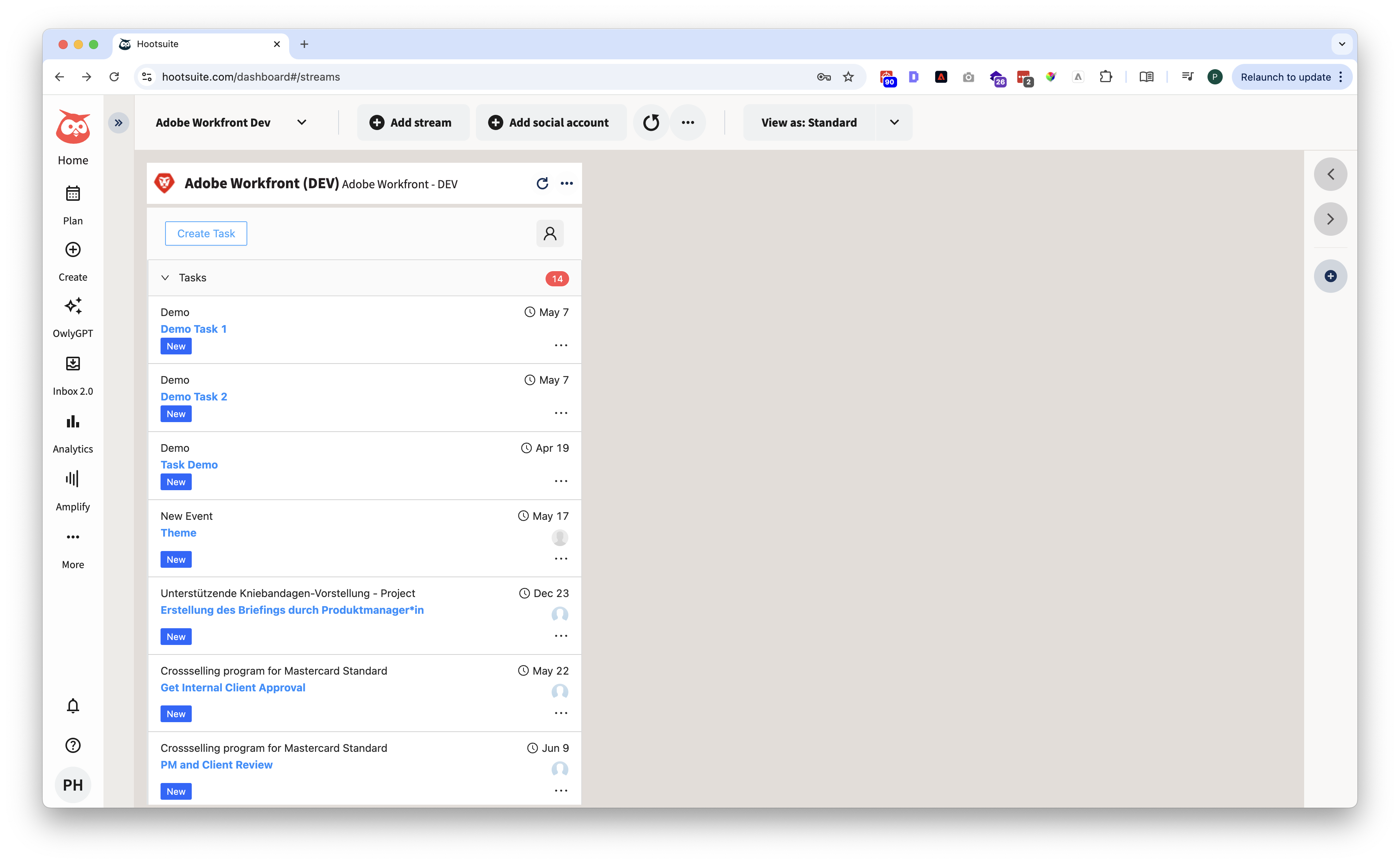
Task: Open options for Get Internal Client Approval
Action: [561, 713]
